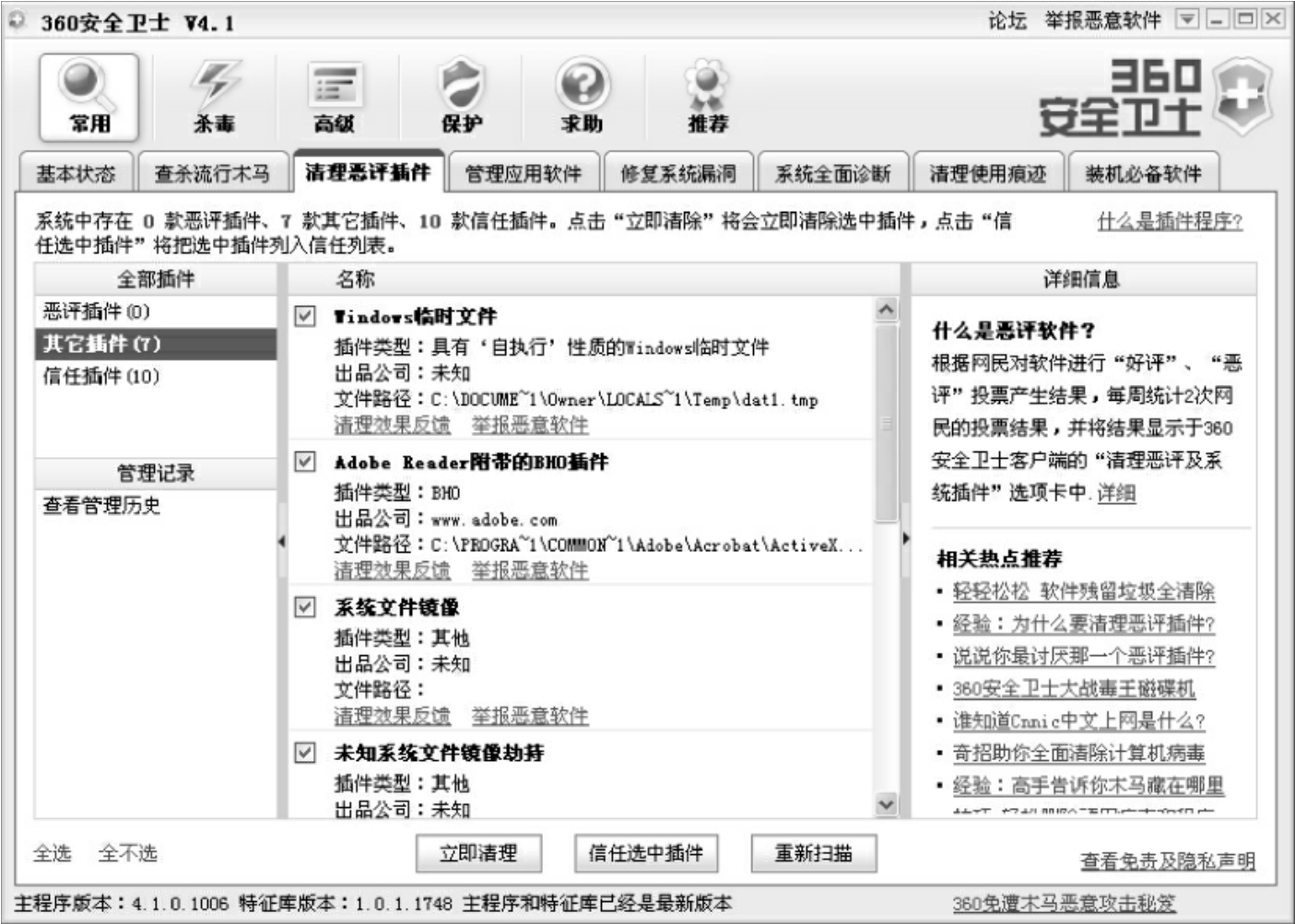Click the 360安全卫士 shield logo
This screenshot has width=1295, height=924.
(1242, 97)
